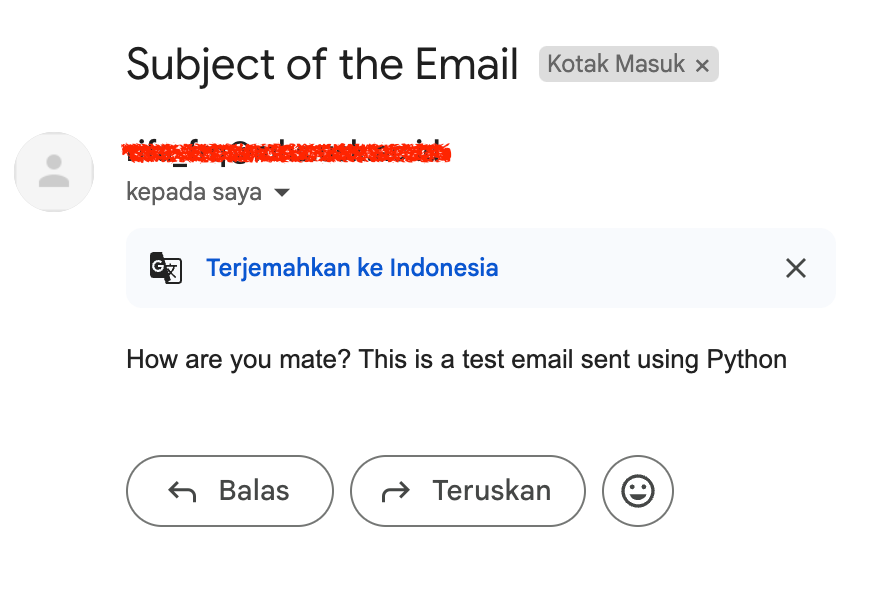The image size is (870, 602).
Task: Dismiss the translation banner
Action: [795, 268]
